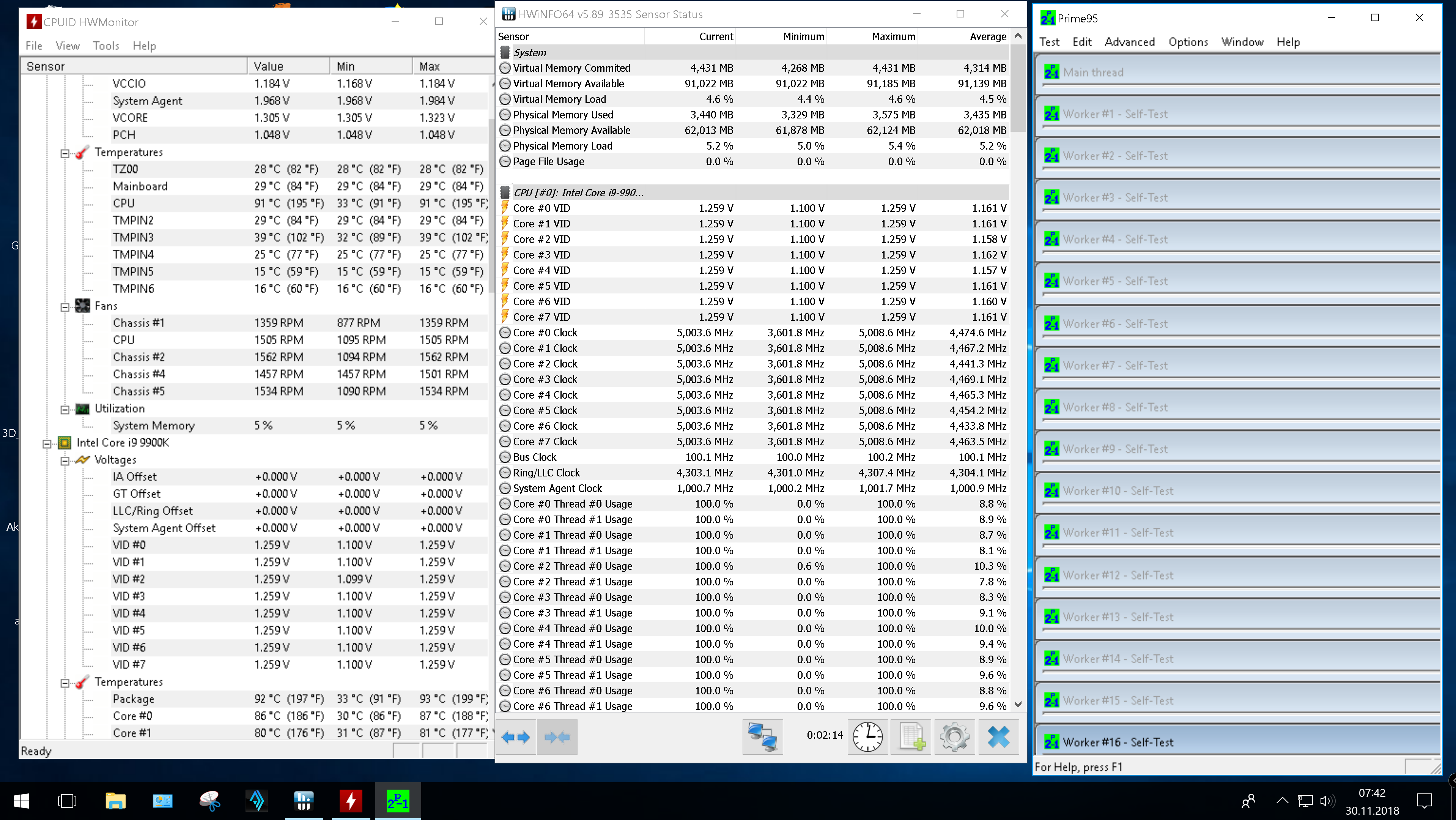The height and width of the screenshot is (820, 1456).
Task: Reset HWiNFO elapsed time clock icon
Action: tap(867, 737)
